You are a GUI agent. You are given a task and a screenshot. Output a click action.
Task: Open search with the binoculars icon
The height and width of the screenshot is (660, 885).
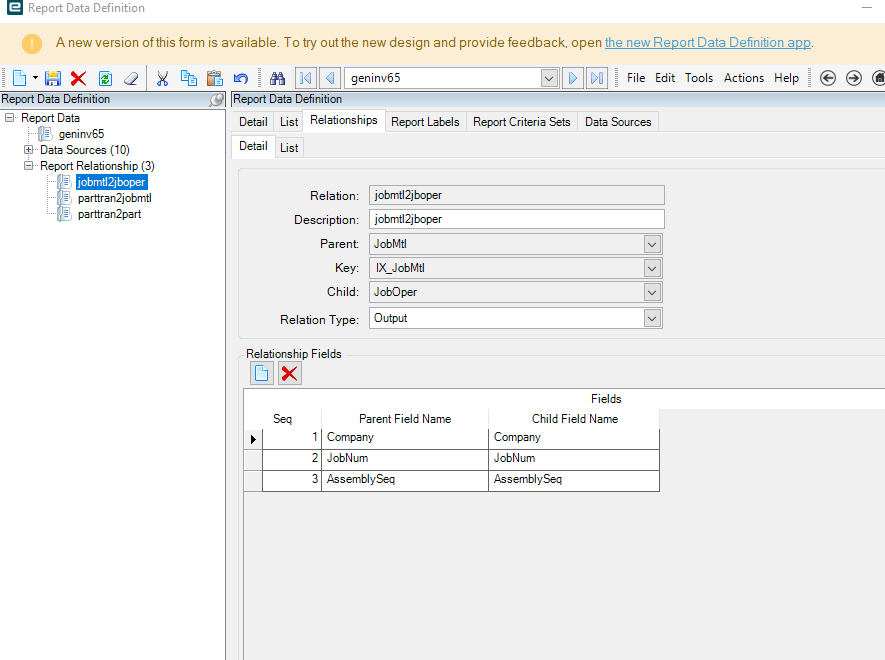278,78
